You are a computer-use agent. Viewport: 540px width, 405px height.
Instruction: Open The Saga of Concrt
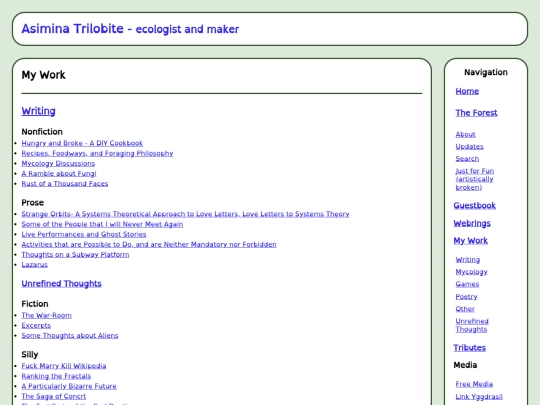[x=54, y=396]
